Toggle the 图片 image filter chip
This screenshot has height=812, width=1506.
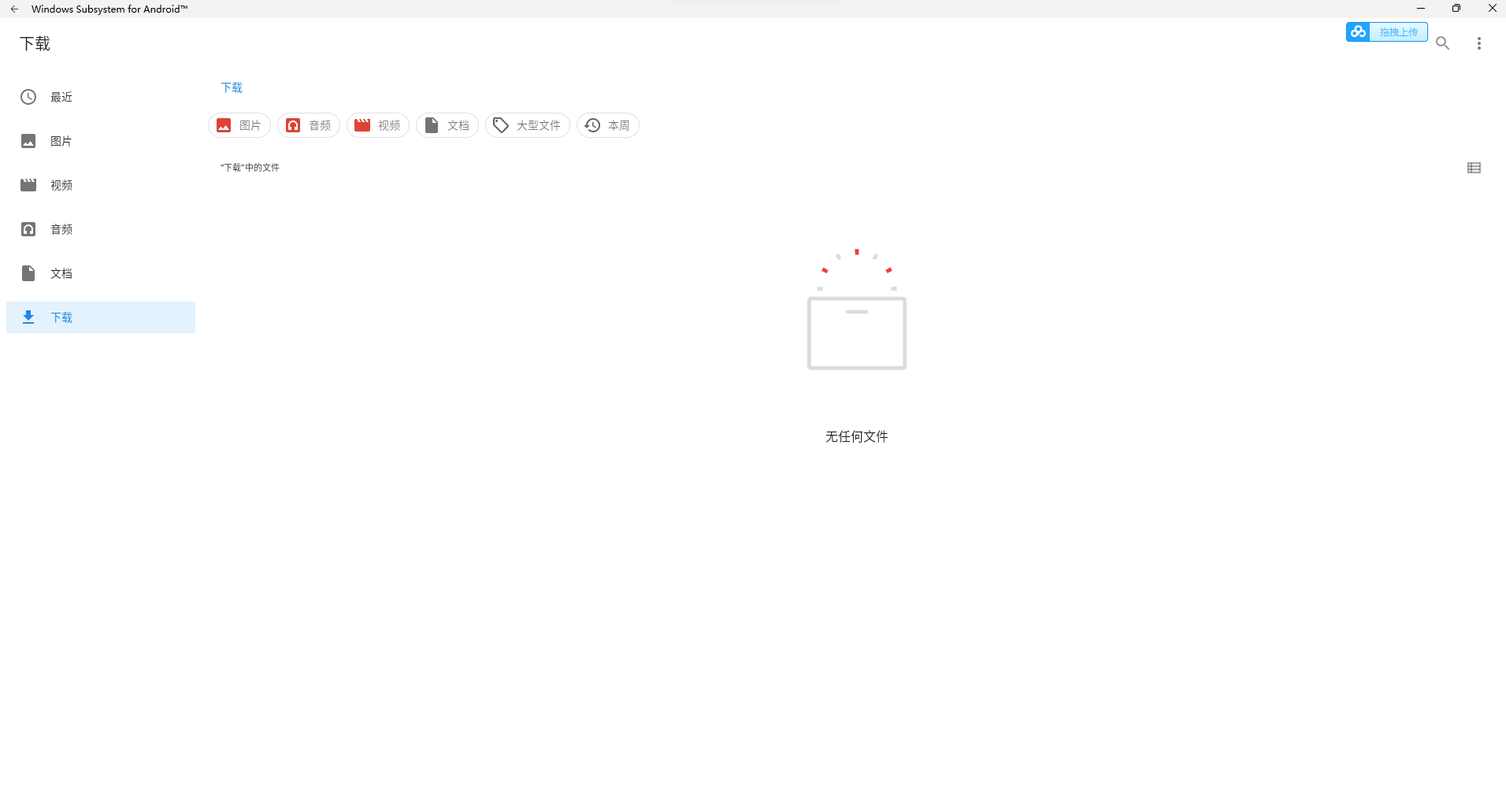[x=239, y=125]
